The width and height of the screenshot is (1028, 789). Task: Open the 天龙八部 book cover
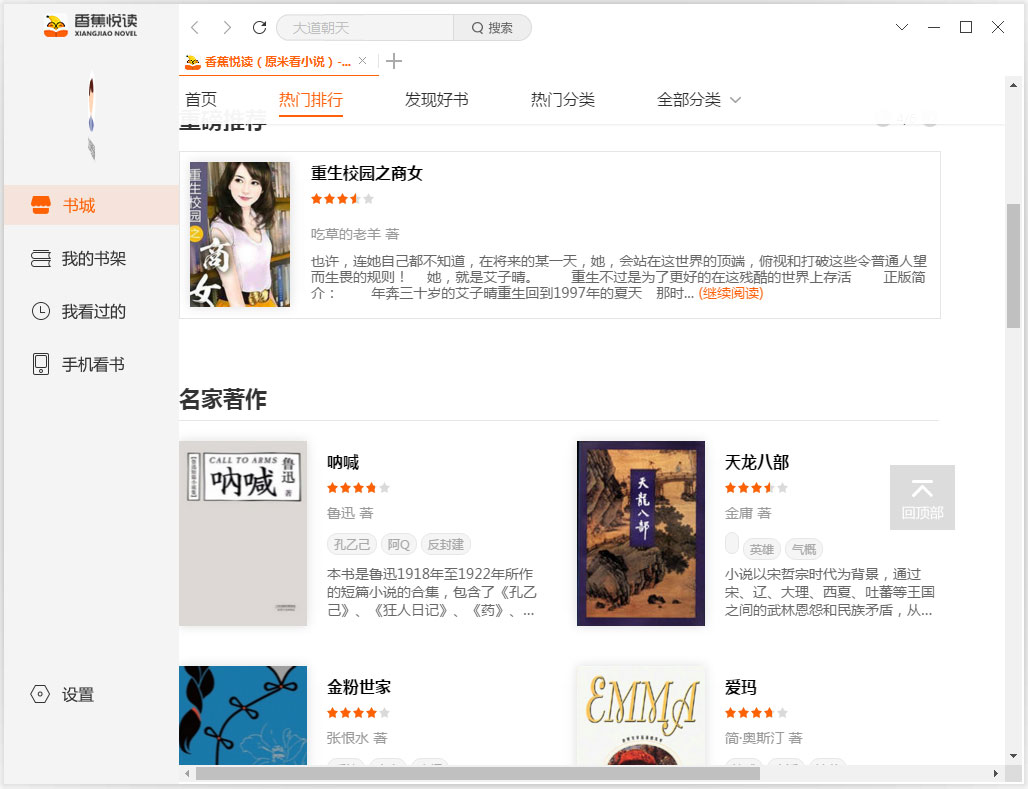(641, 533)
